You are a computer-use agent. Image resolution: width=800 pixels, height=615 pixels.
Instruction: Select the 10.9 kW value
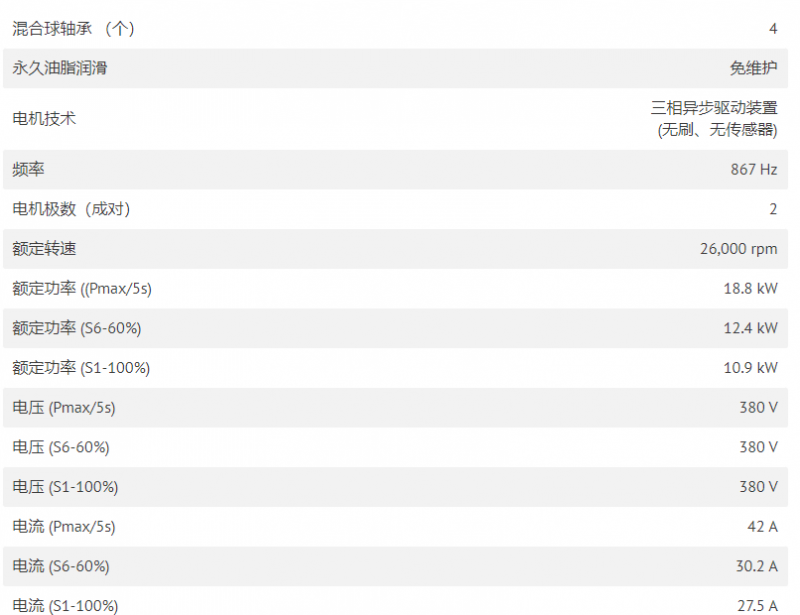751,368
